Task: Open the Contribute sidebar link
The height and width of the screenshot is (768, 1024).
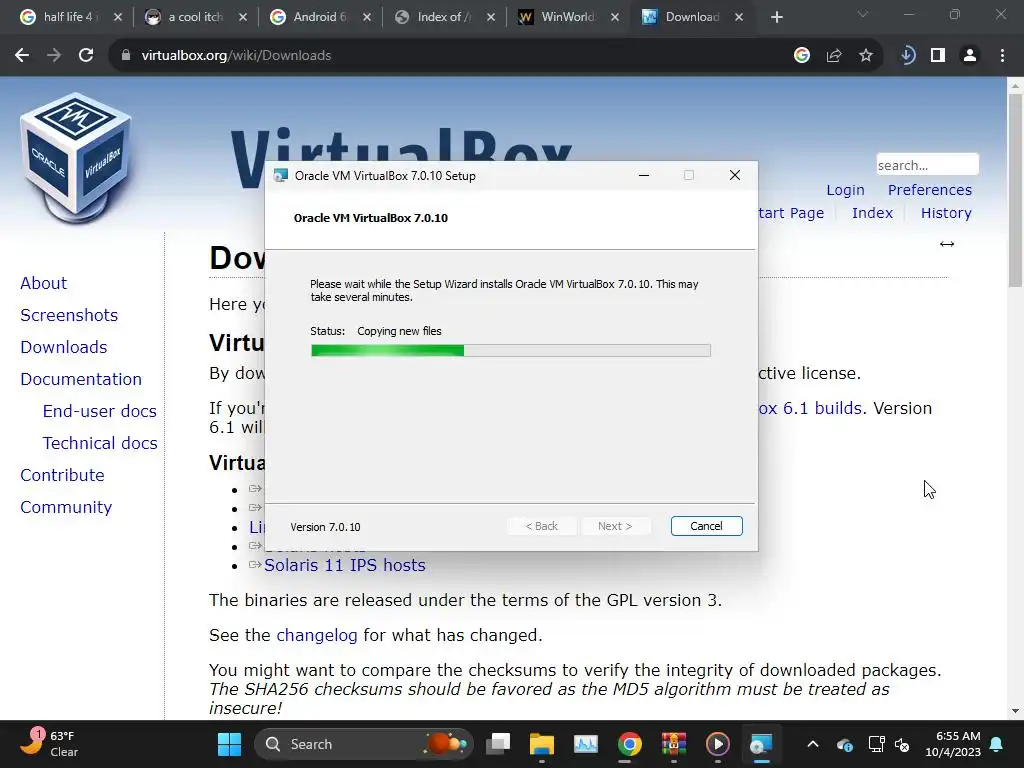Action: [x=62, y=475]
